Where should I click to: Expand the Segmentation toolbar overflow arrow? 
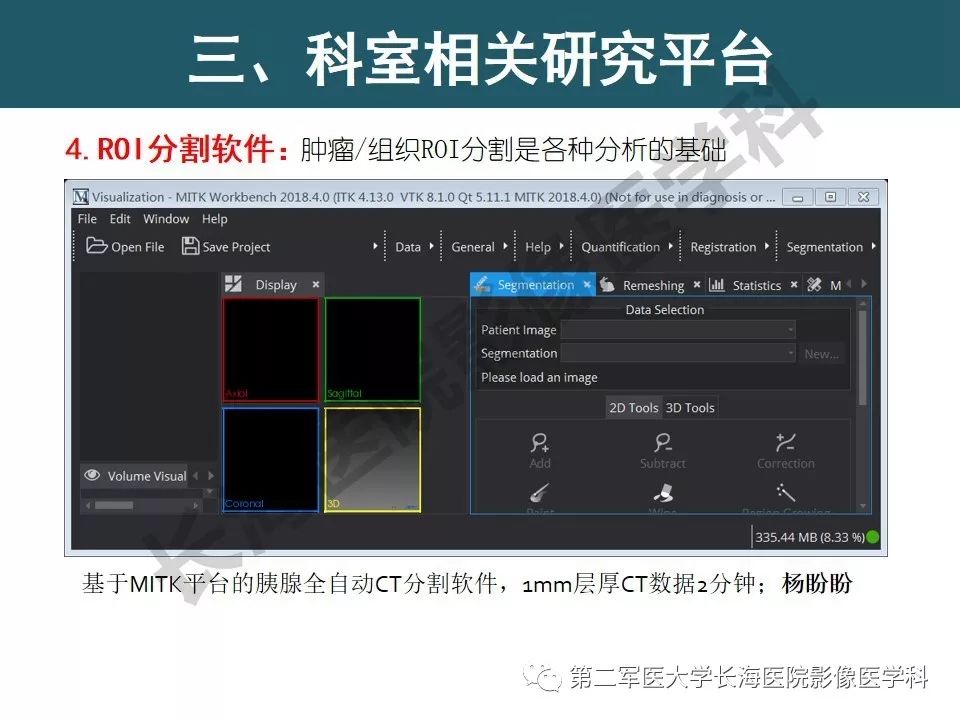(x=873, y=246)
